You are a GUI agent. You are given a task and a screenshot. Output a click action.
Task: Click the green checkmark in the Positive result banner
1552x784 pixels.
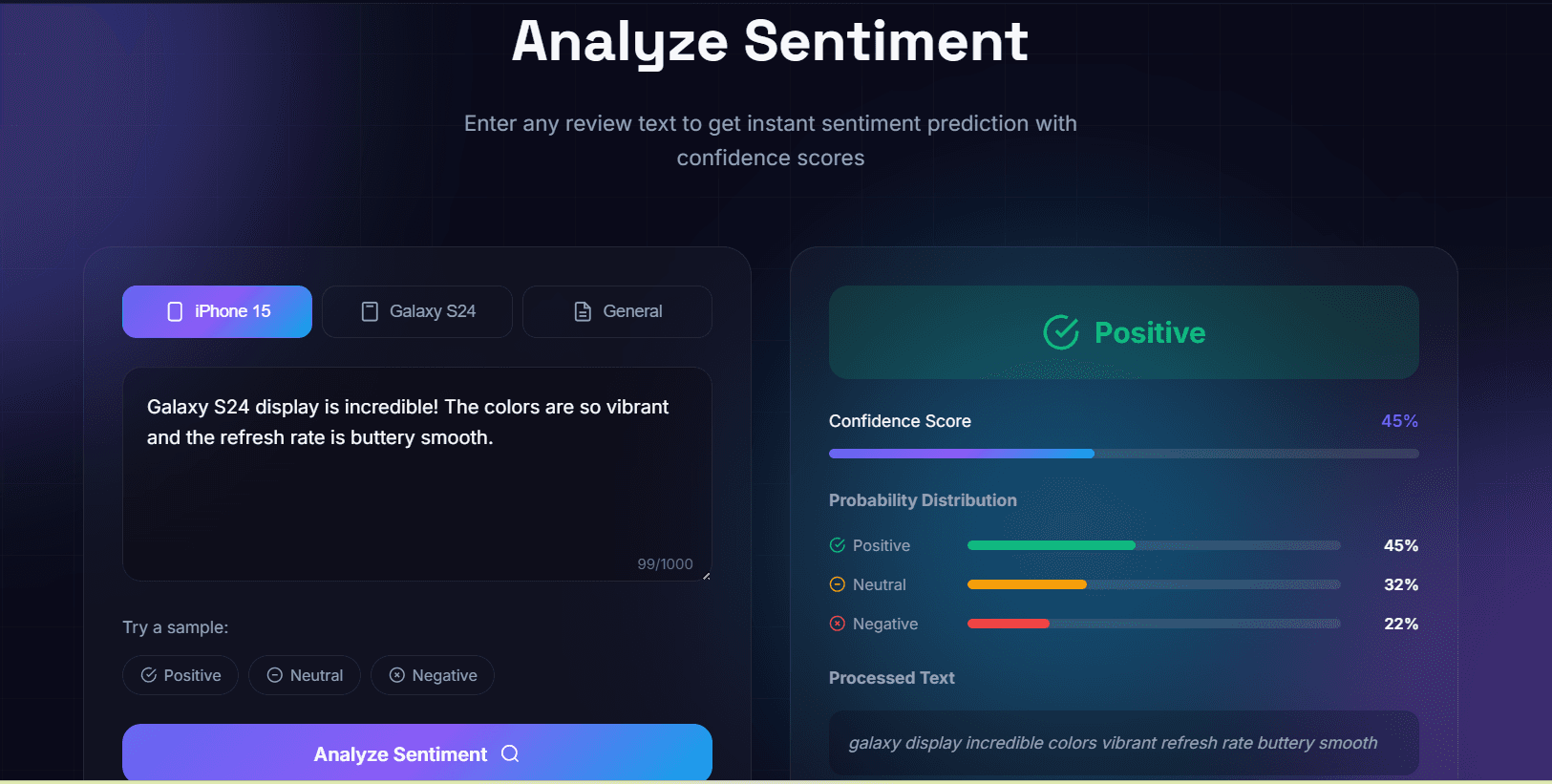click(1060, 332)
